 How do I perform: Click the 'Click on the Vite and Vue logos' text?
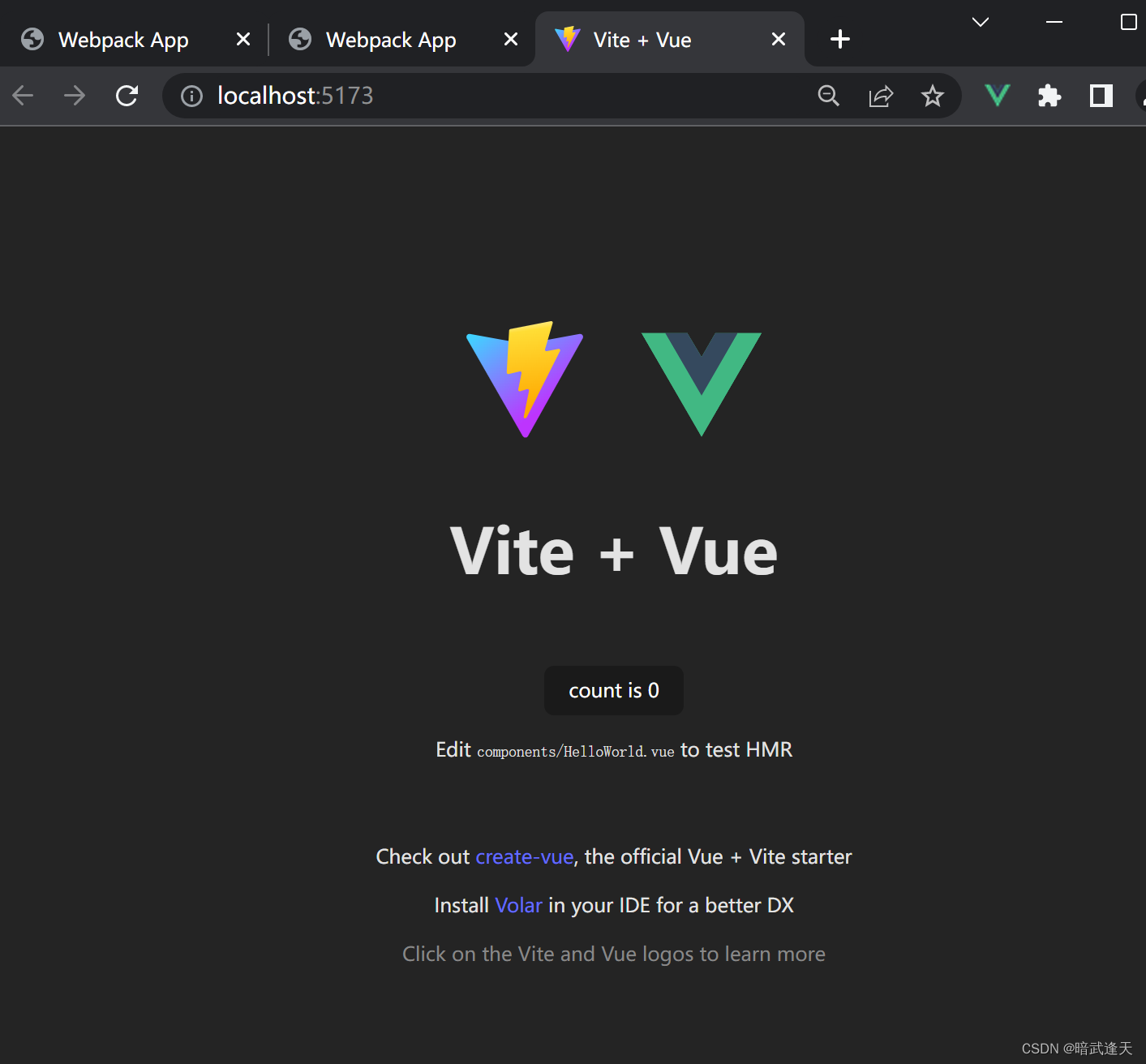coord(614,955)
